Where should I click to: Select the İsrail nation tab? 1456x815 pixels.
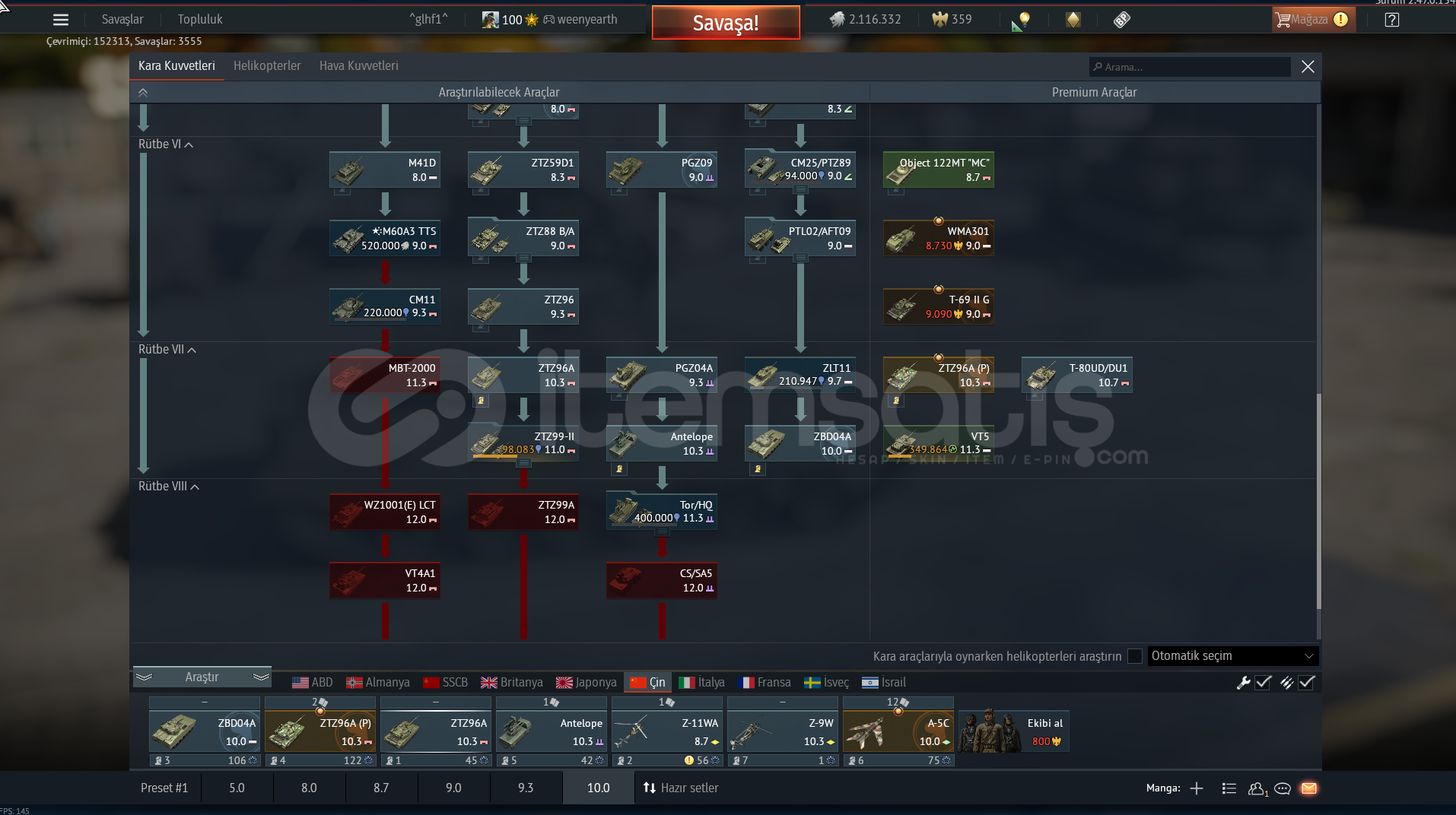tap(883, 683)
